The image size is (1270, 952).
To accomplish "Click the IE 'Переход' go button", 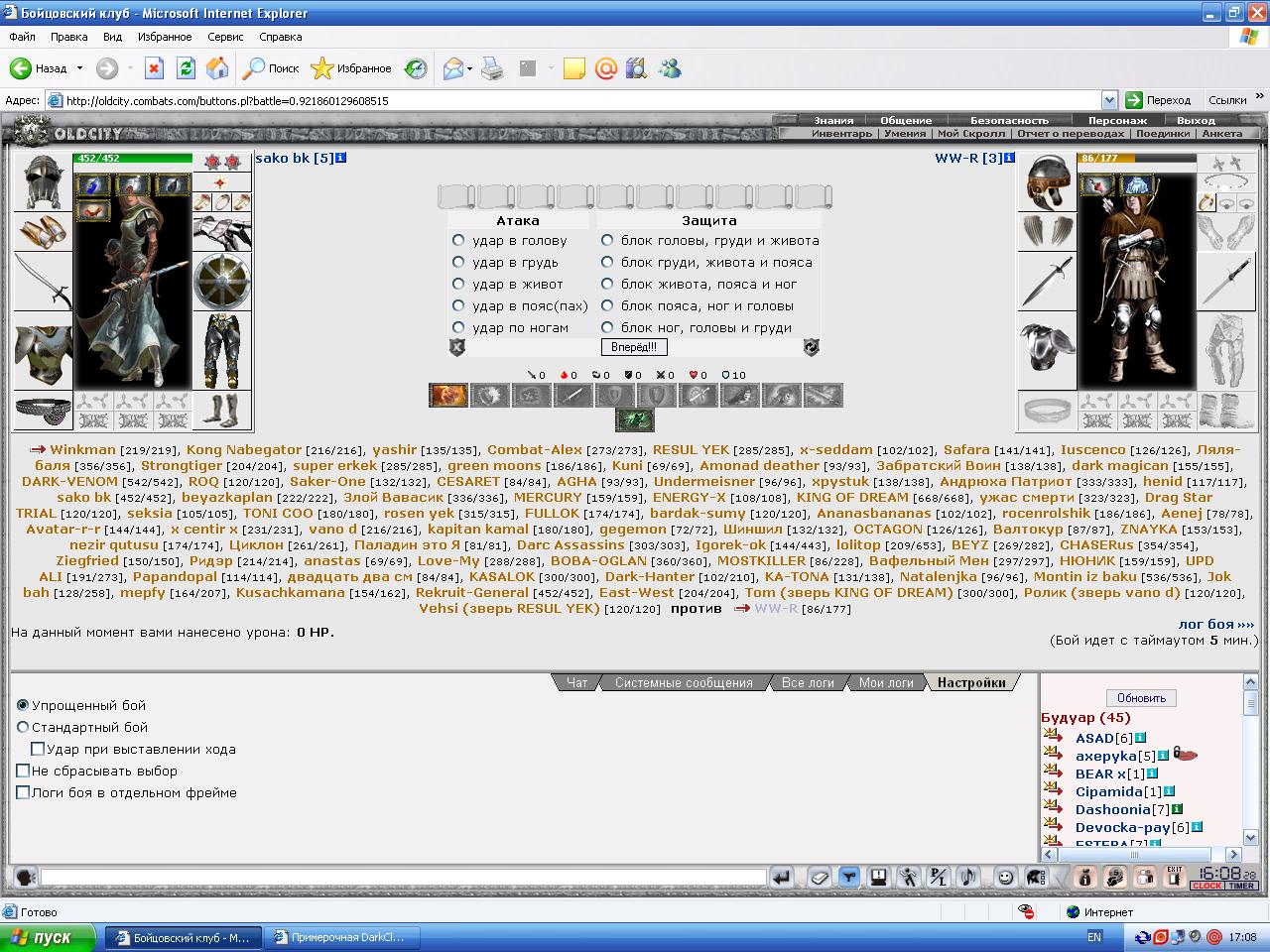I will 1158,100.
